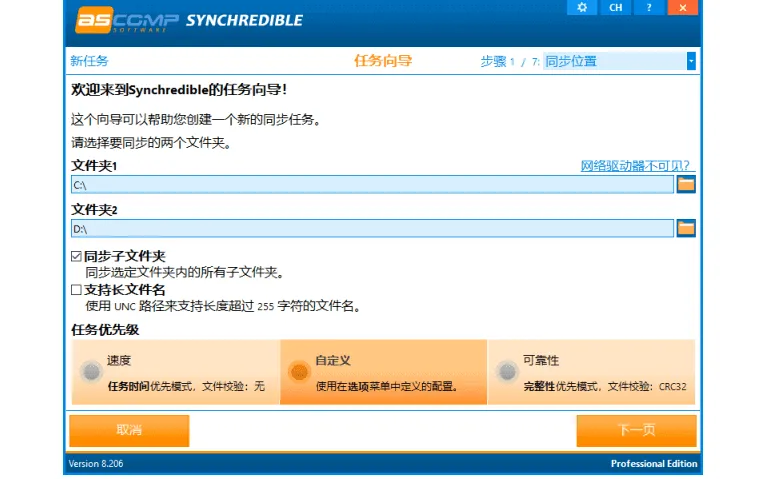The width and height of the screenshot is (765, 479).
Task: Browse for 文件夹2 using folder icon
Action: pyautogui.click(x=686, y=228)
